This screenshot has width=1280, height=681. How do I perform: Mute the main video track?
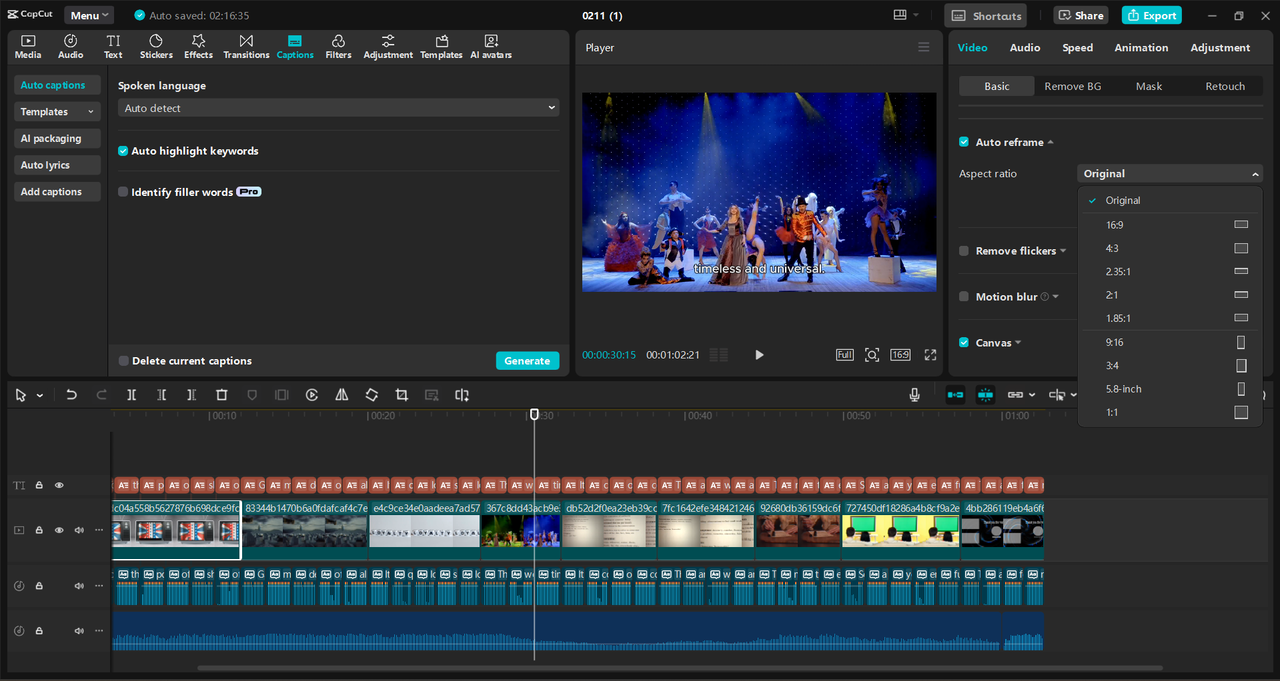[79, 530]
